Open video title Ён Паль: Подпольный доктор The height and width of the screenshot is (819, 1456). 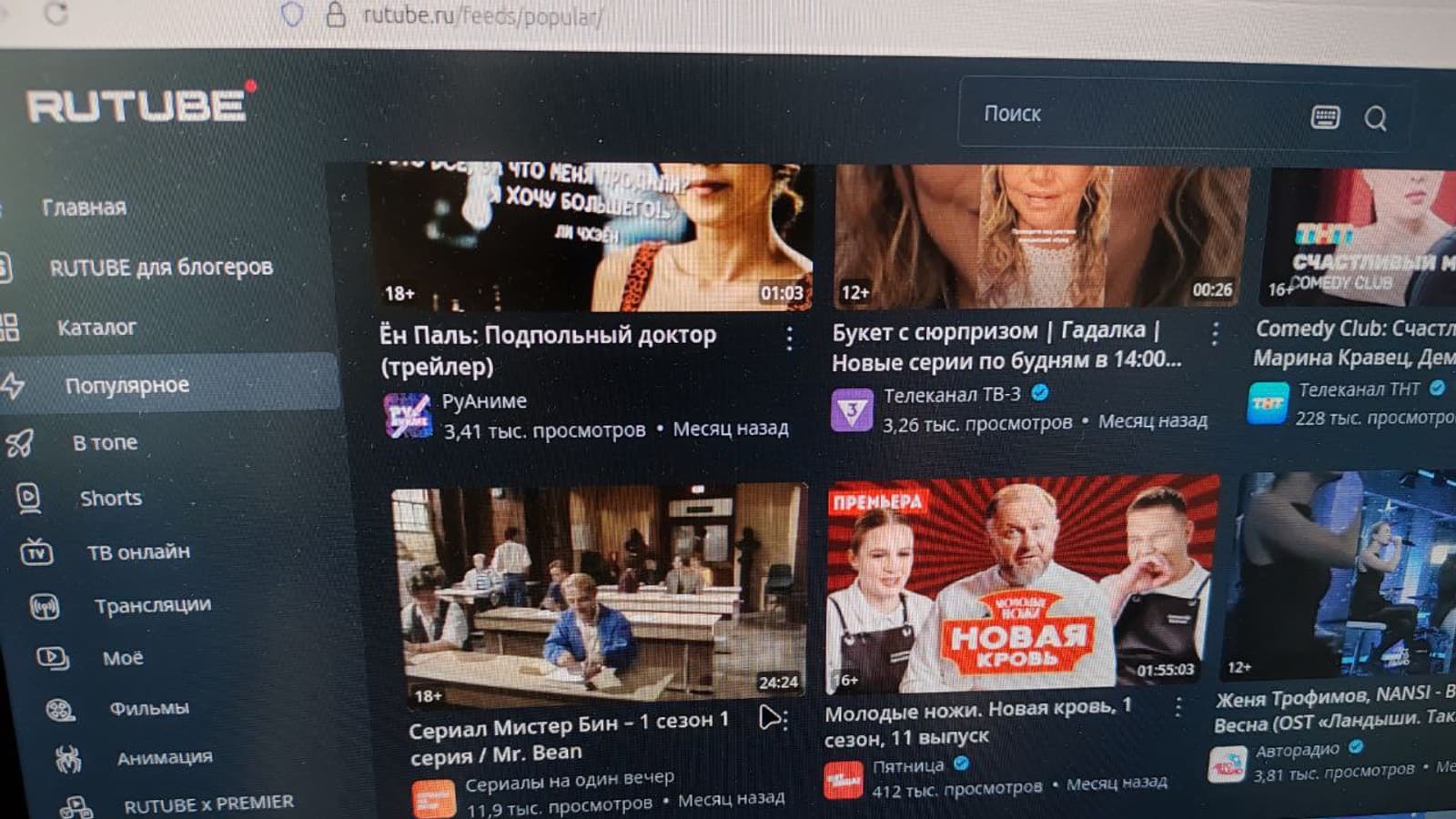click(548, 350)
